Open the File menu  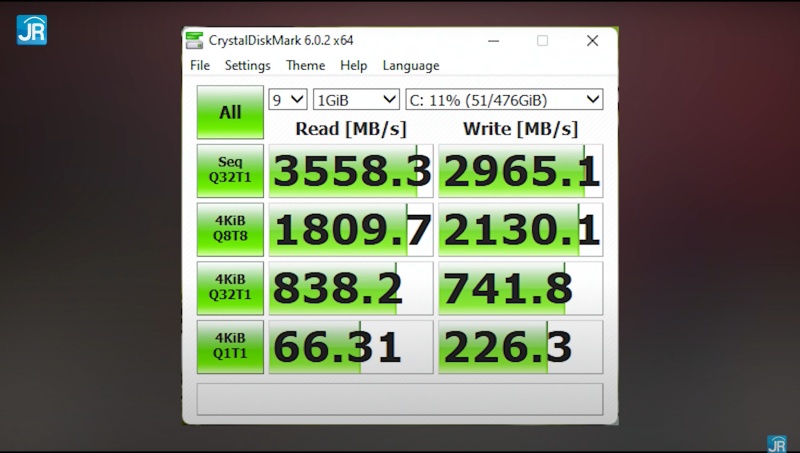[200, 66]
